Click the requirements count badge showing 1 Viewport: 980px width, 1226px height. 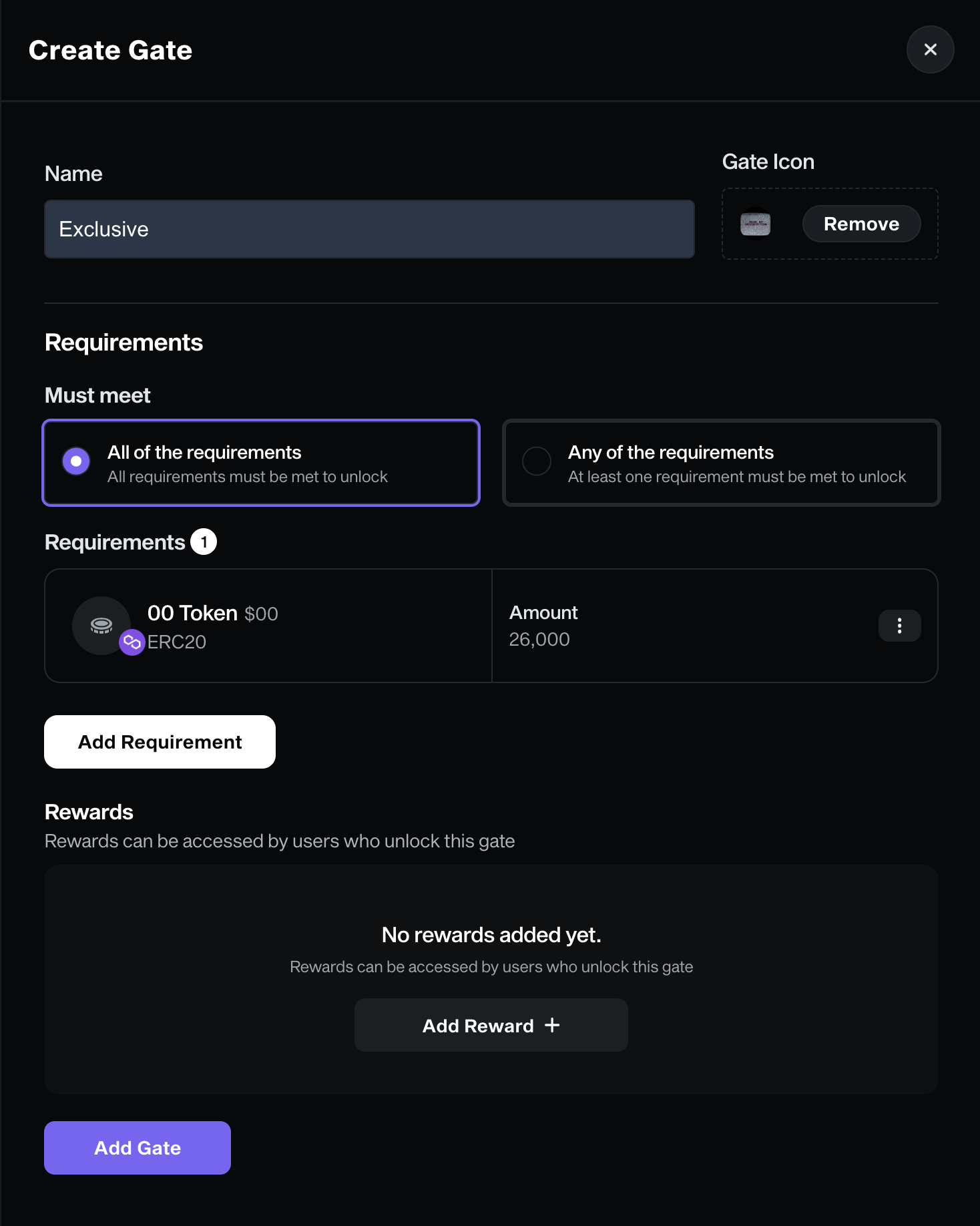[x=204, y=542]
